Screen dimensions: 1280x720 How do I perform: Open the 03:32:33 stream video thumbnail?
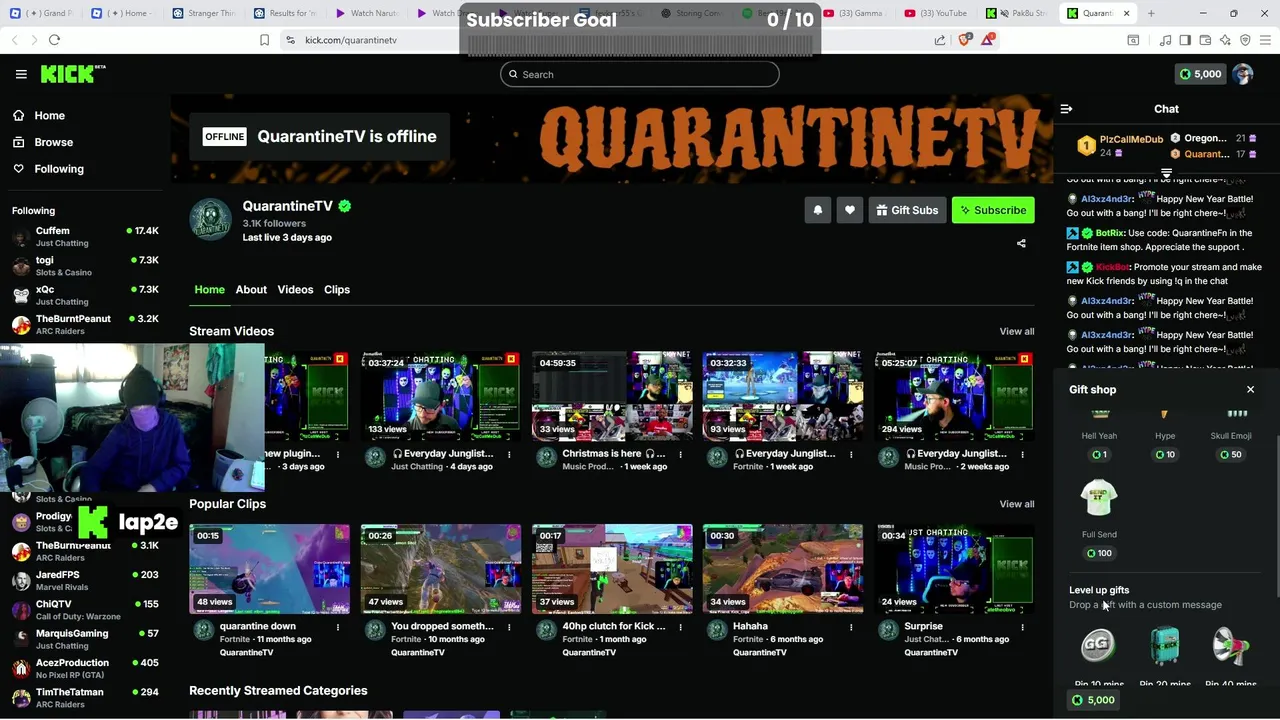[783, 396]
